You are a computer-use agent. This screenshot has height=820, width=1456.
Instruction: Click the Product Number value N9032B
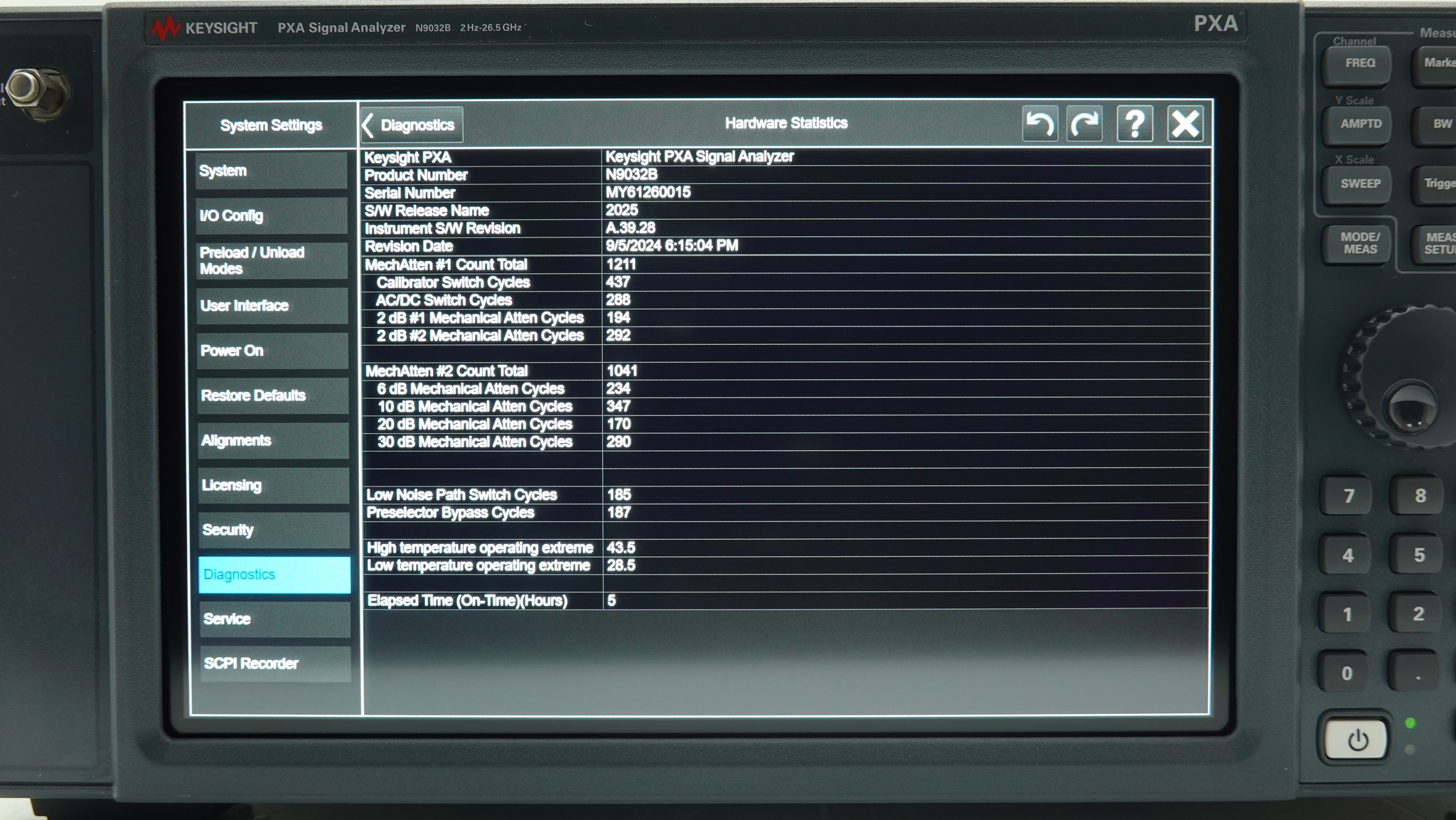pos(631,174)
